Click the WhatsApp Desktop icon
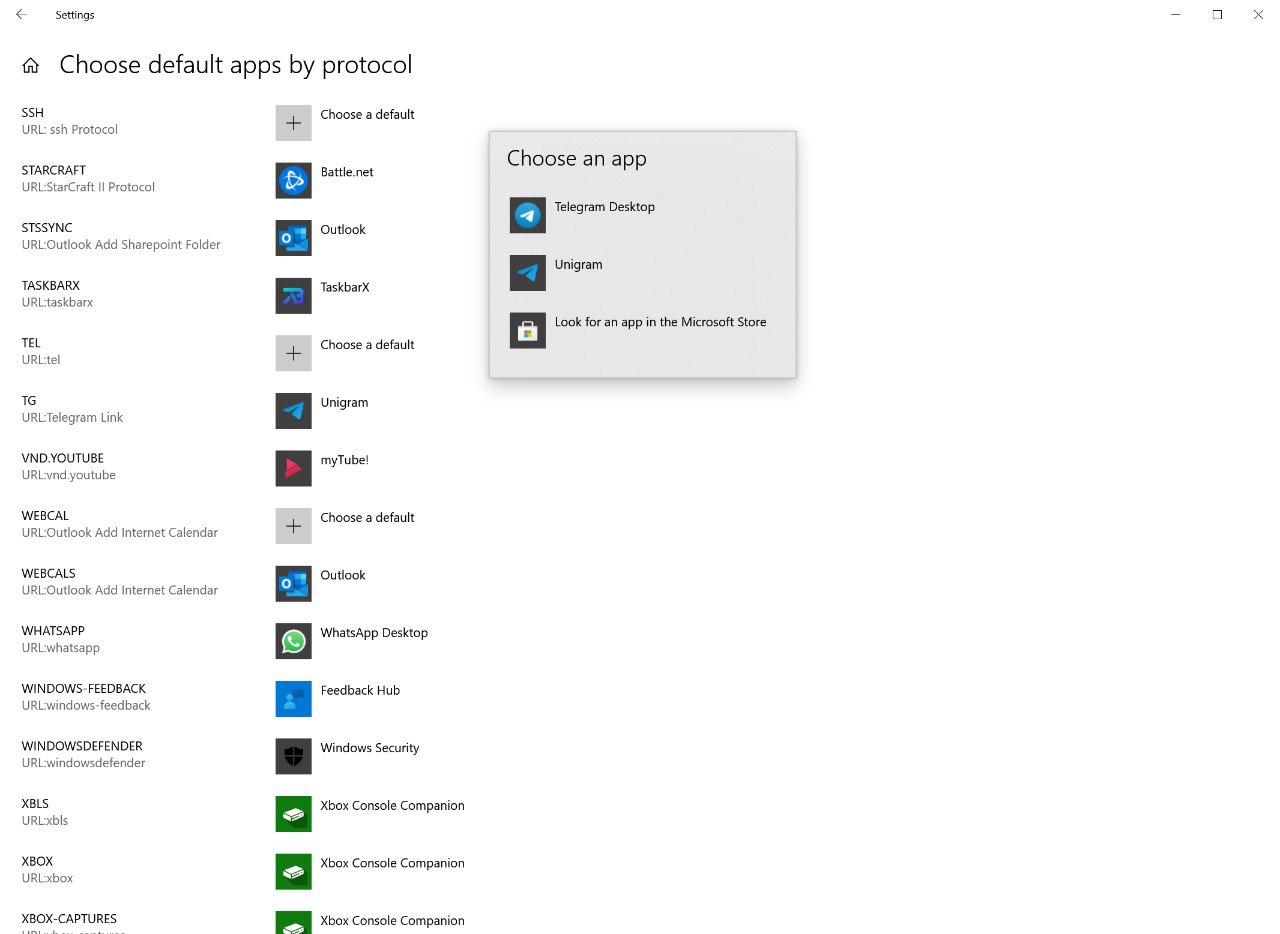The height and width of the screenshot is (934, 1280). pyautogui.click(x=293, y=641)
